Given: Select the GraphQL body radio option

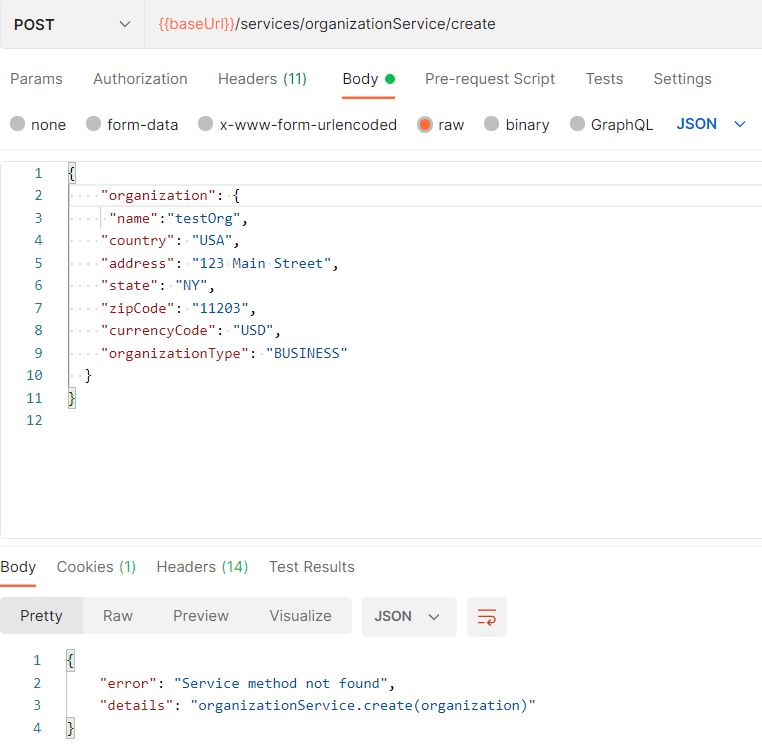Looking at the screenshot, I should click(x=578, y=125).
